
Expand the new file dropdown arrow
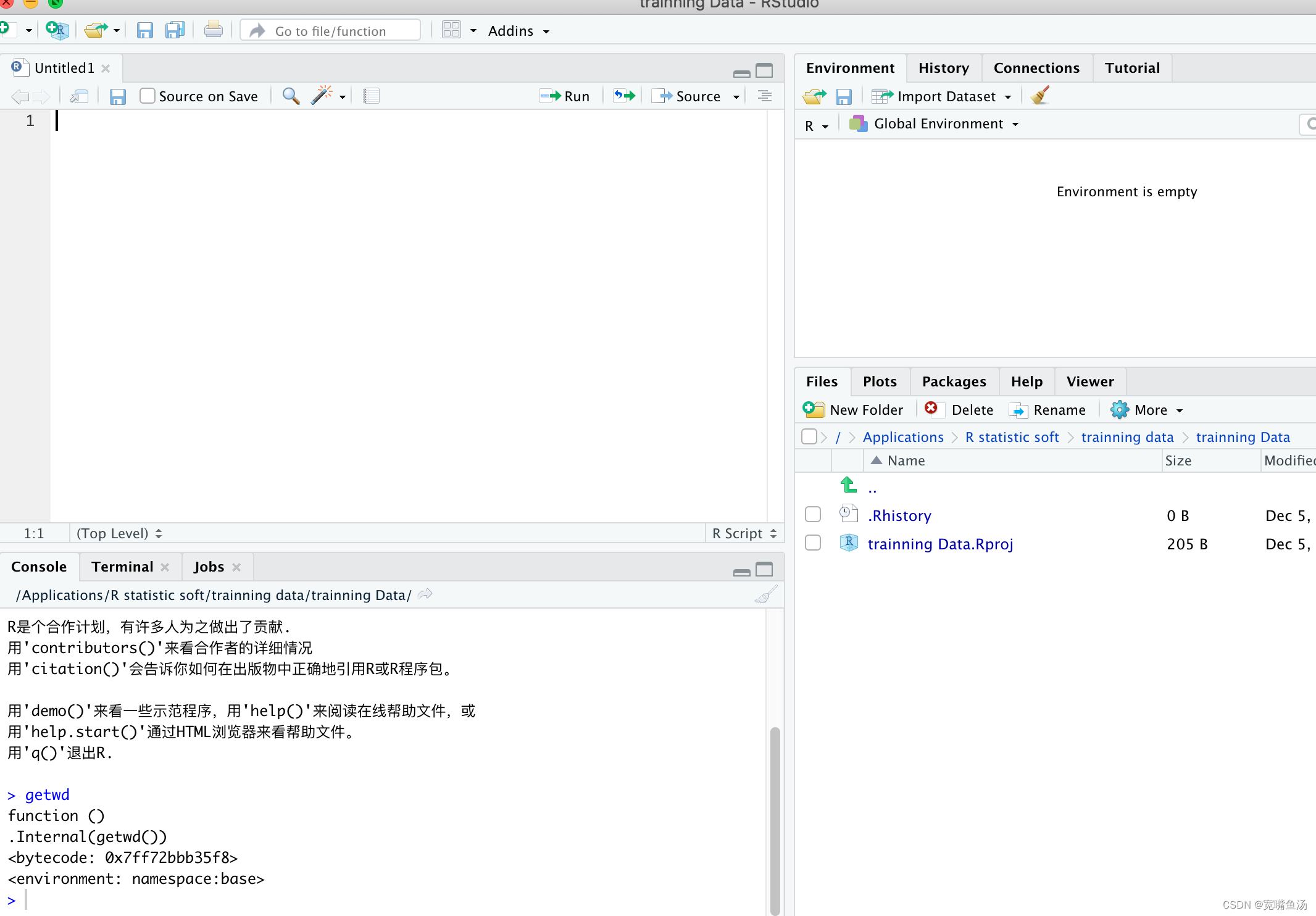coord(28,30)
